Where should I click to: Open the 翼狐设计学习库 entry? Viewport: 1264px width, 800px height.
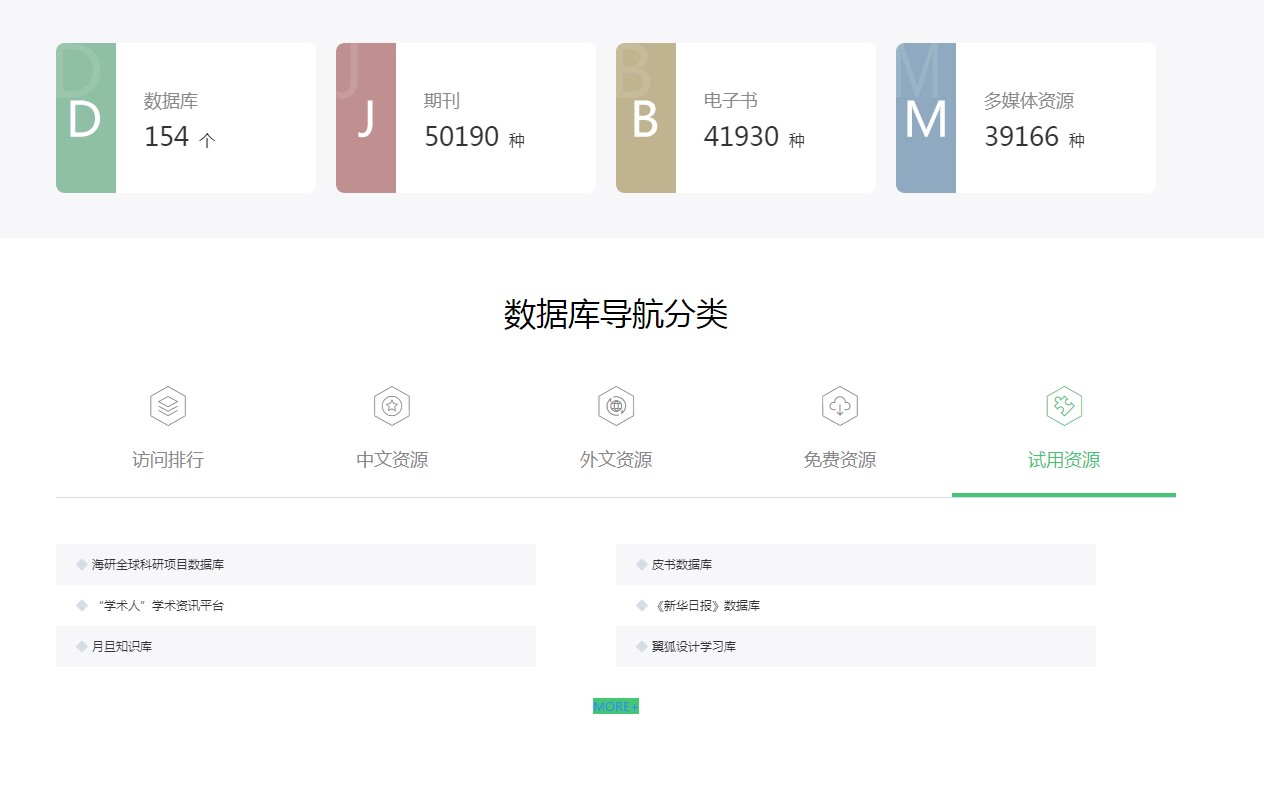pos(694,647)
